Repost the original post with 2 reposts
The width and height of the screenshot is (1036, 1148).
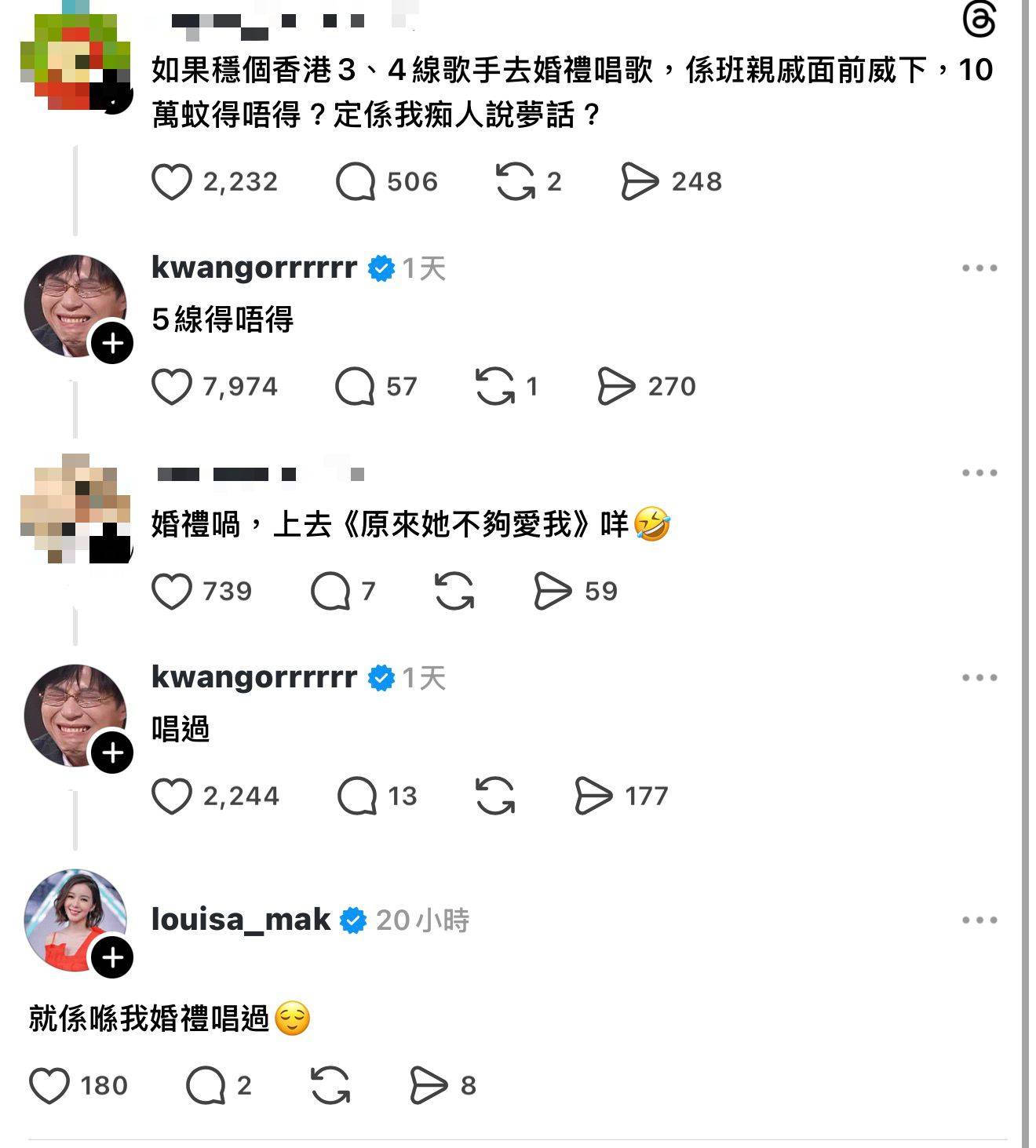point(516,182)
